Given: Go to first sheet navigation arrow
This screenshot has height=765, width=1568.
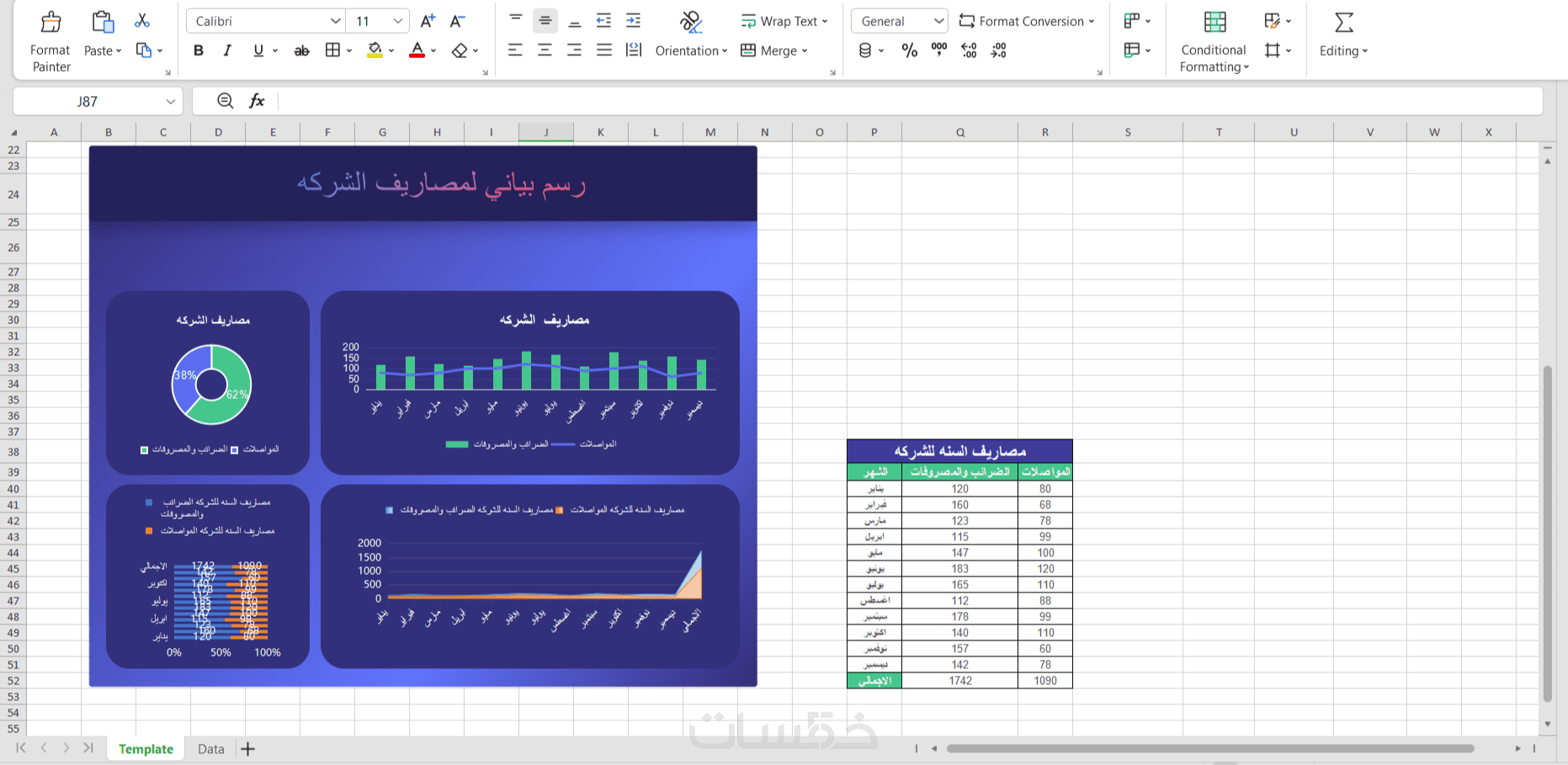Looking at the screenshot, I should click(x=21, y=748).
